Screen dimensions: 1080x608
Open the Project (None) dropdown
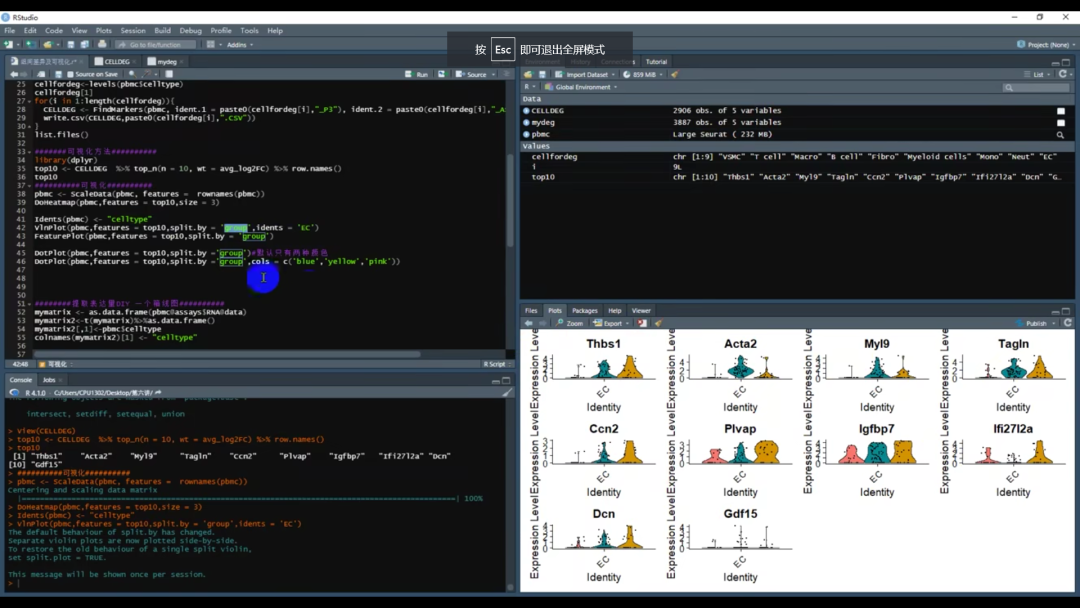(1046, 45)
